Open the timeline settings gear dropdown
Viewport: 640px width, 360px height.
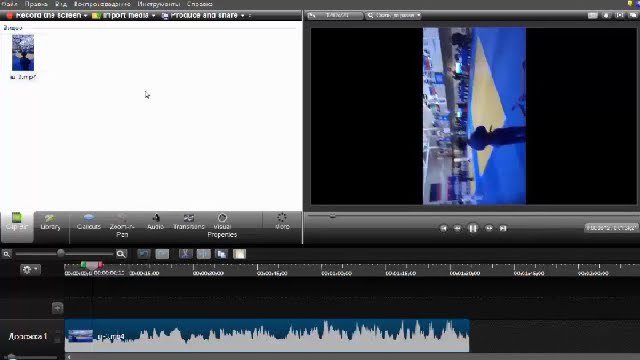(30, 269)
